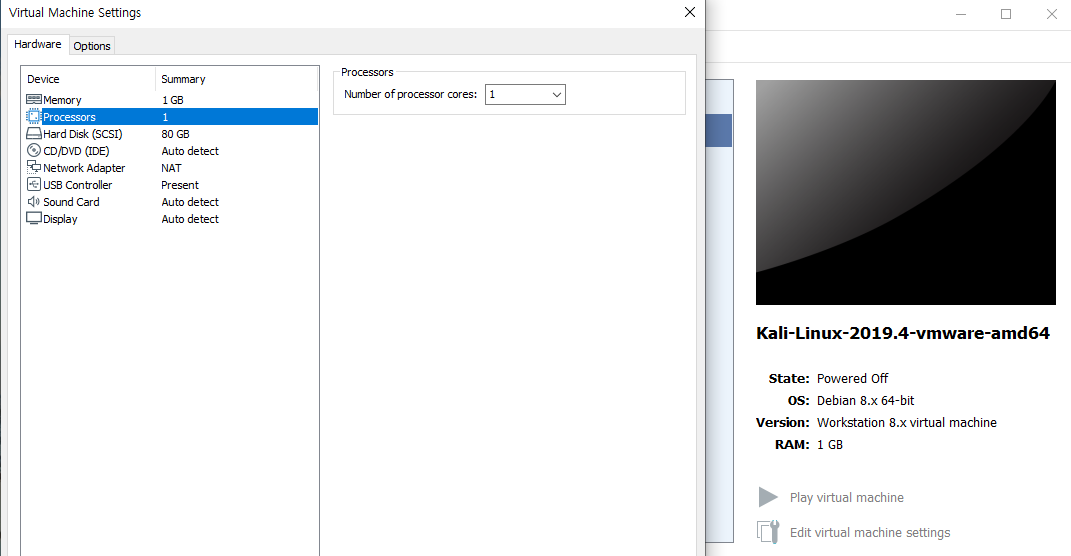
Task: Select the Sound Card row label
Action: point(71,202)
